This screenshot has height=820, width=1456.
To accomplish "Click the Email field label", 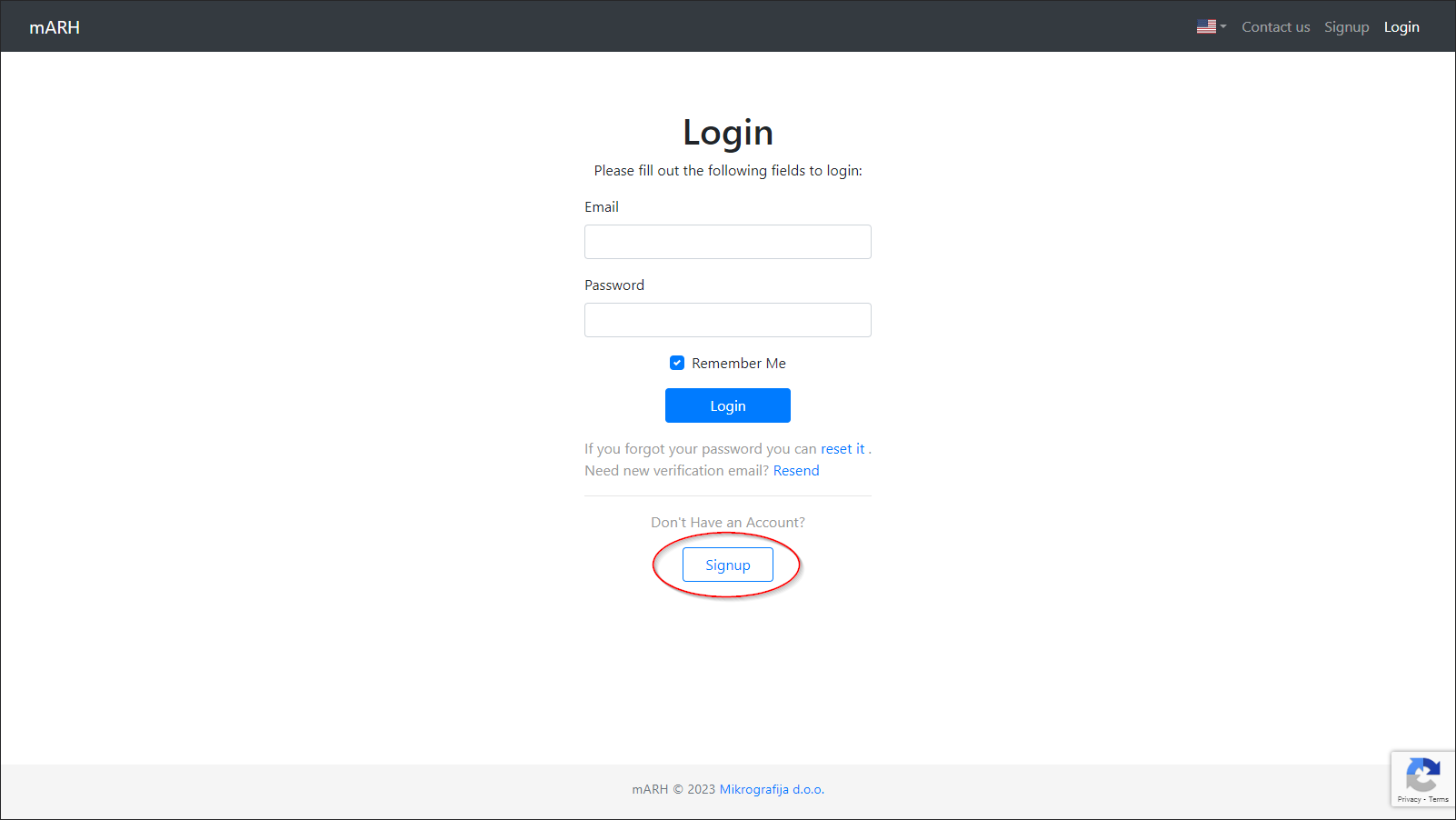I will (x=601, y=207).
